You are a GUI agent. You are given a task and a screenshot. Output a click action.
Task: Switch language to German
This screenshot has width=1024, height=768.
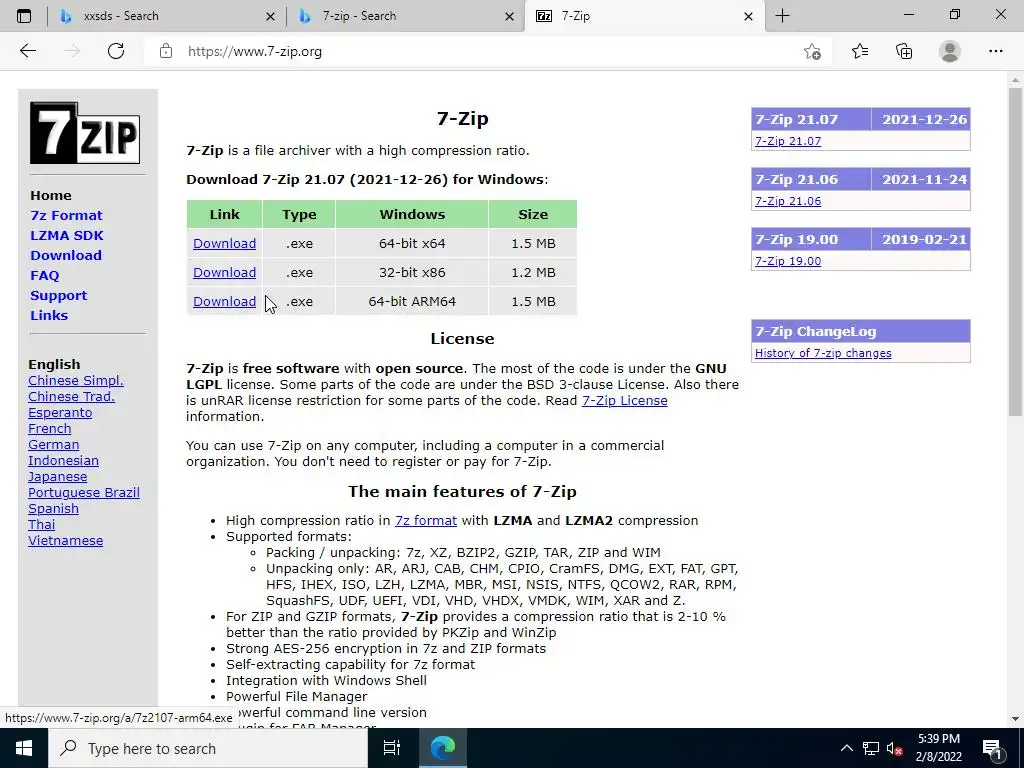tap(54, 445)
